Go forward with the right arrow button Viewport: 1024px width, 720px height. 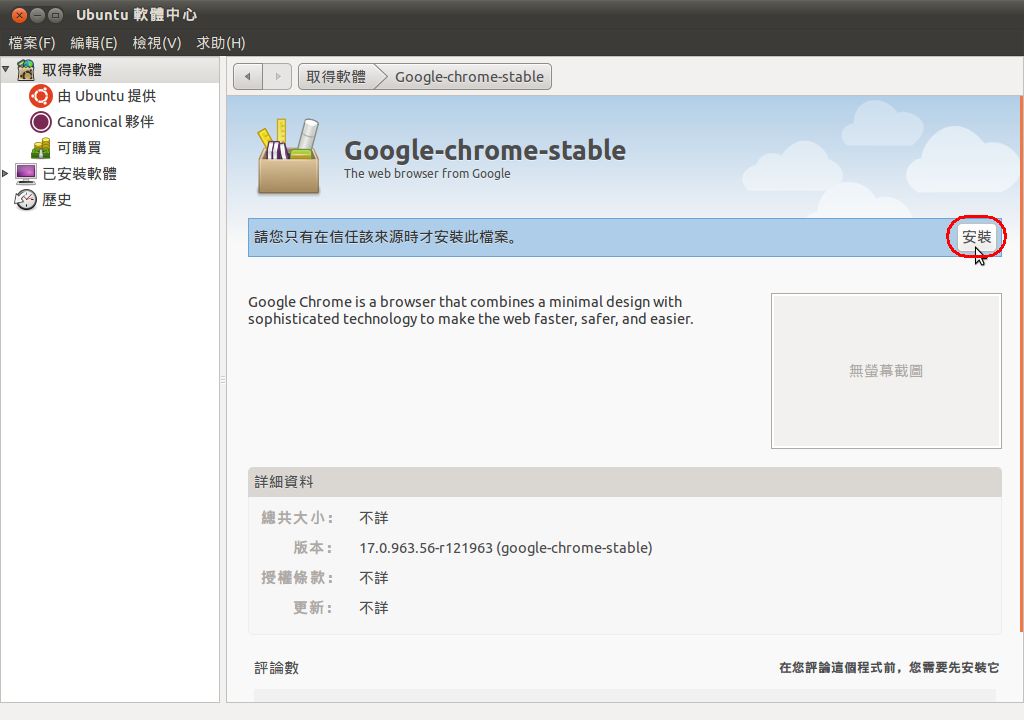tap(278, 76)
